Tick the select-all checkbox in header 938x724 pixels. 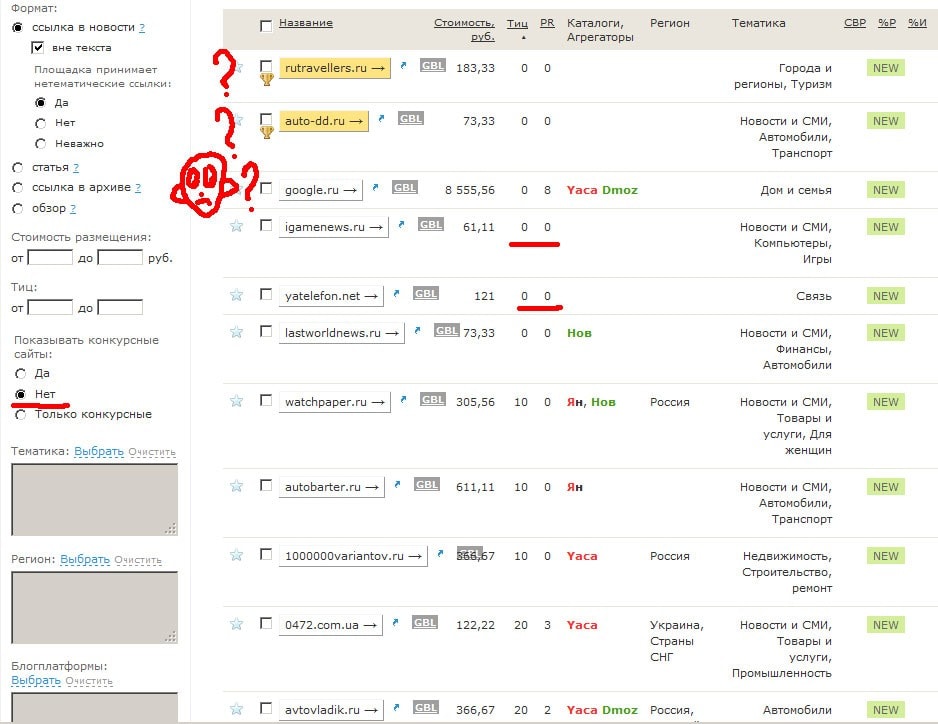pyautogui.click(x=266, y=26)
